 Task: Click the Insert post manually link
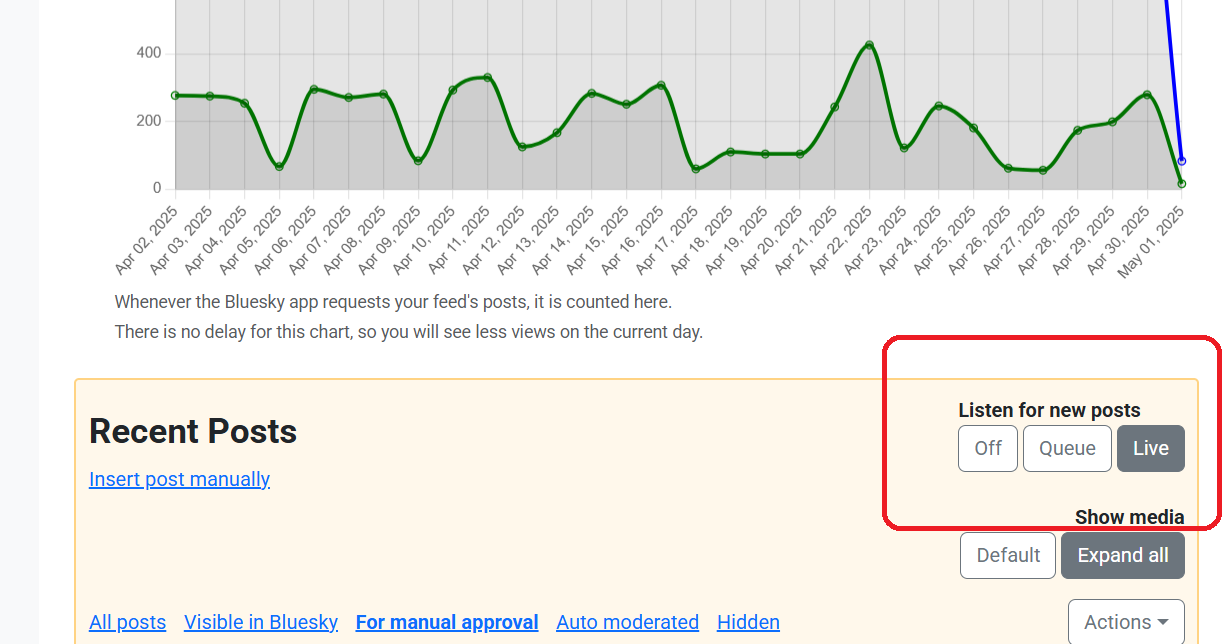pyautogui.click(x=179, y=479)
